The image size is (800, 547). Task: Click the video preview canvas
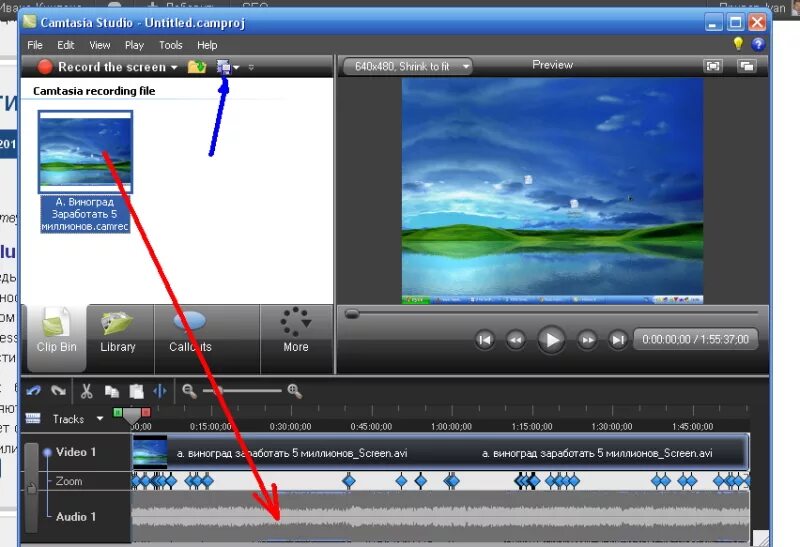(553, 191)
